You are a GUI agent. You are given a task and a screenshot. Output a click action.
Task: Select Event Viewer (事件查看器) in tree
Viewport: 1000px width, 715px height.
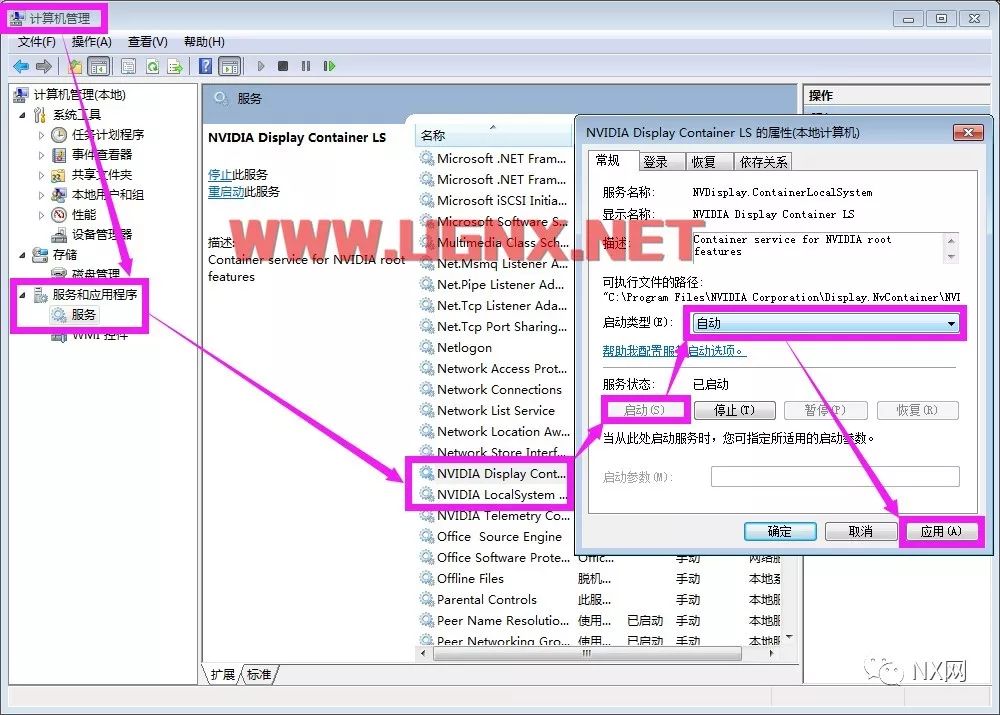[102, 154]
